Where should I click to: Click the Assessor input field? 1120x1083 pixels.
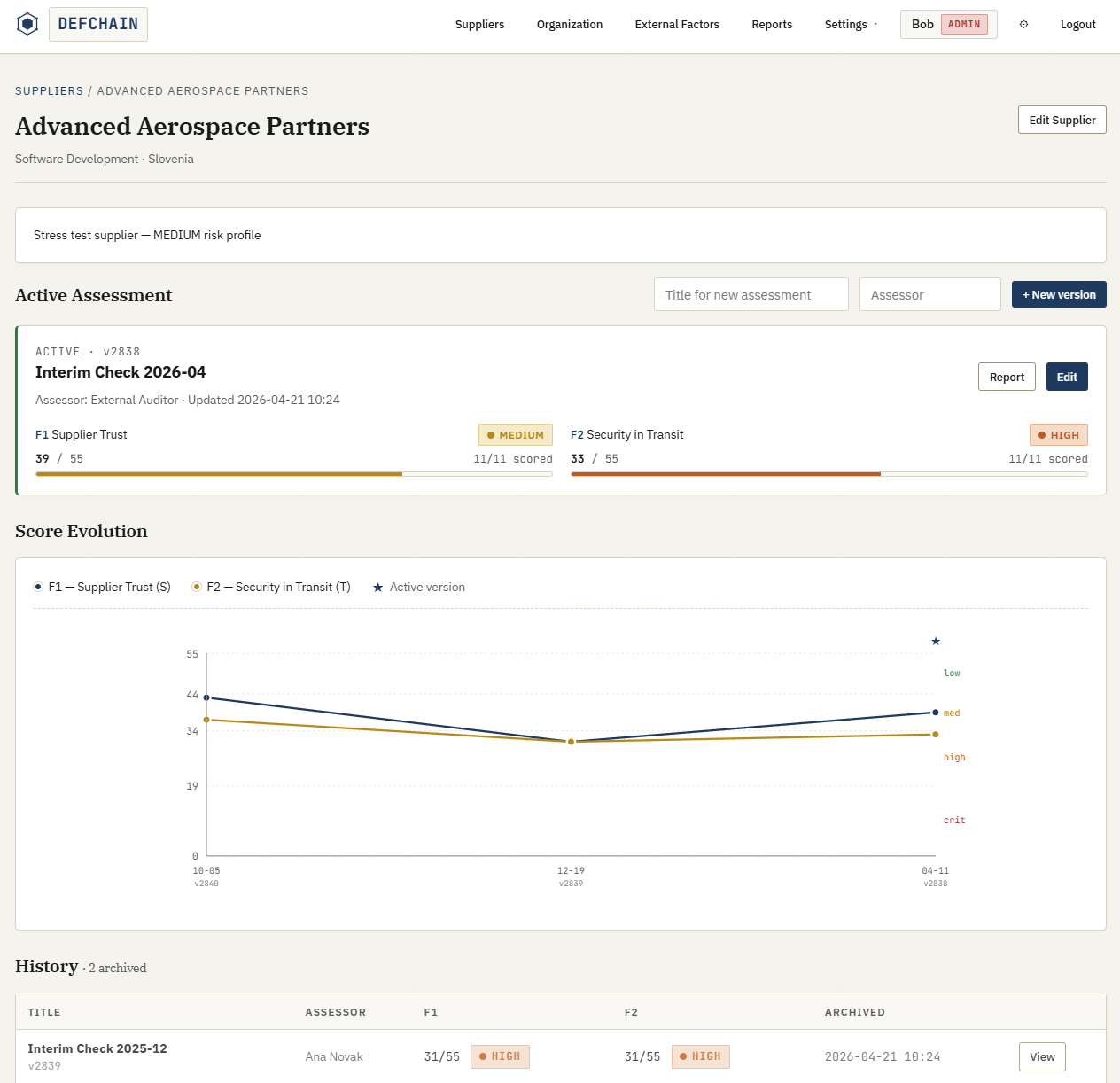[x=930, y=294]
